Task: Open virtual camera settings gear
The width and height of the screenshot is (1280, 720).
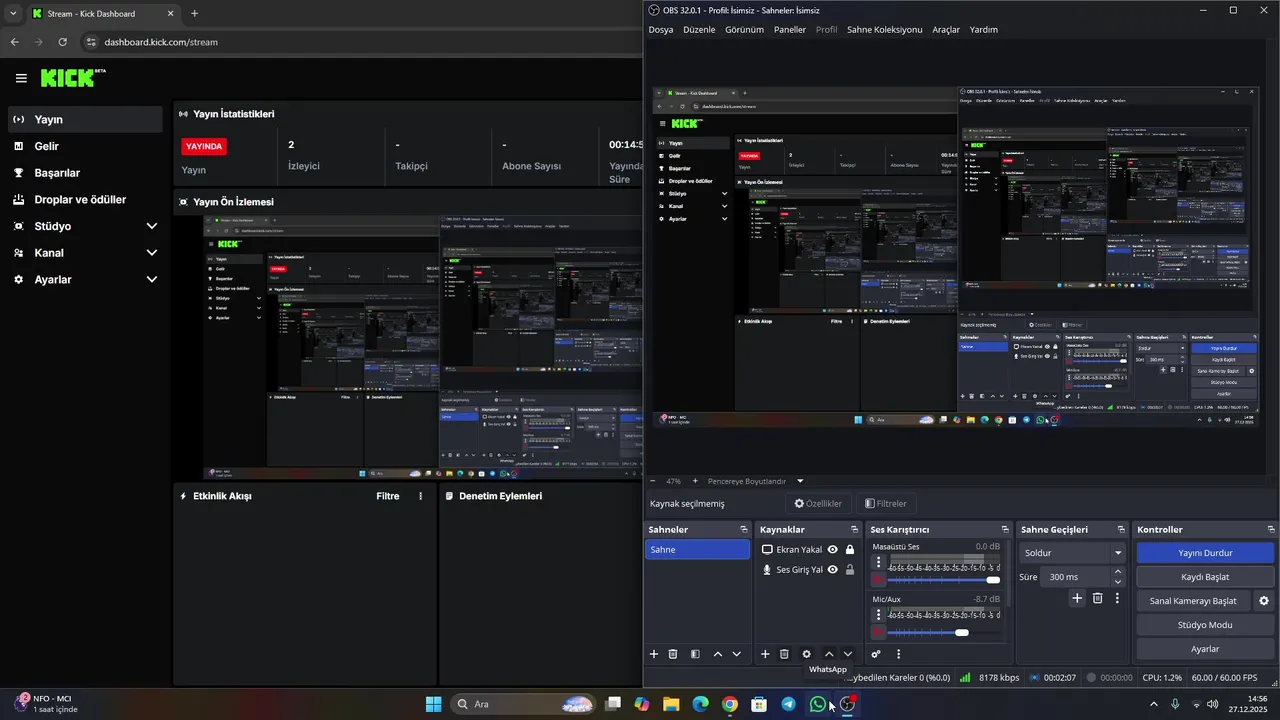Action: point(1264,601)
